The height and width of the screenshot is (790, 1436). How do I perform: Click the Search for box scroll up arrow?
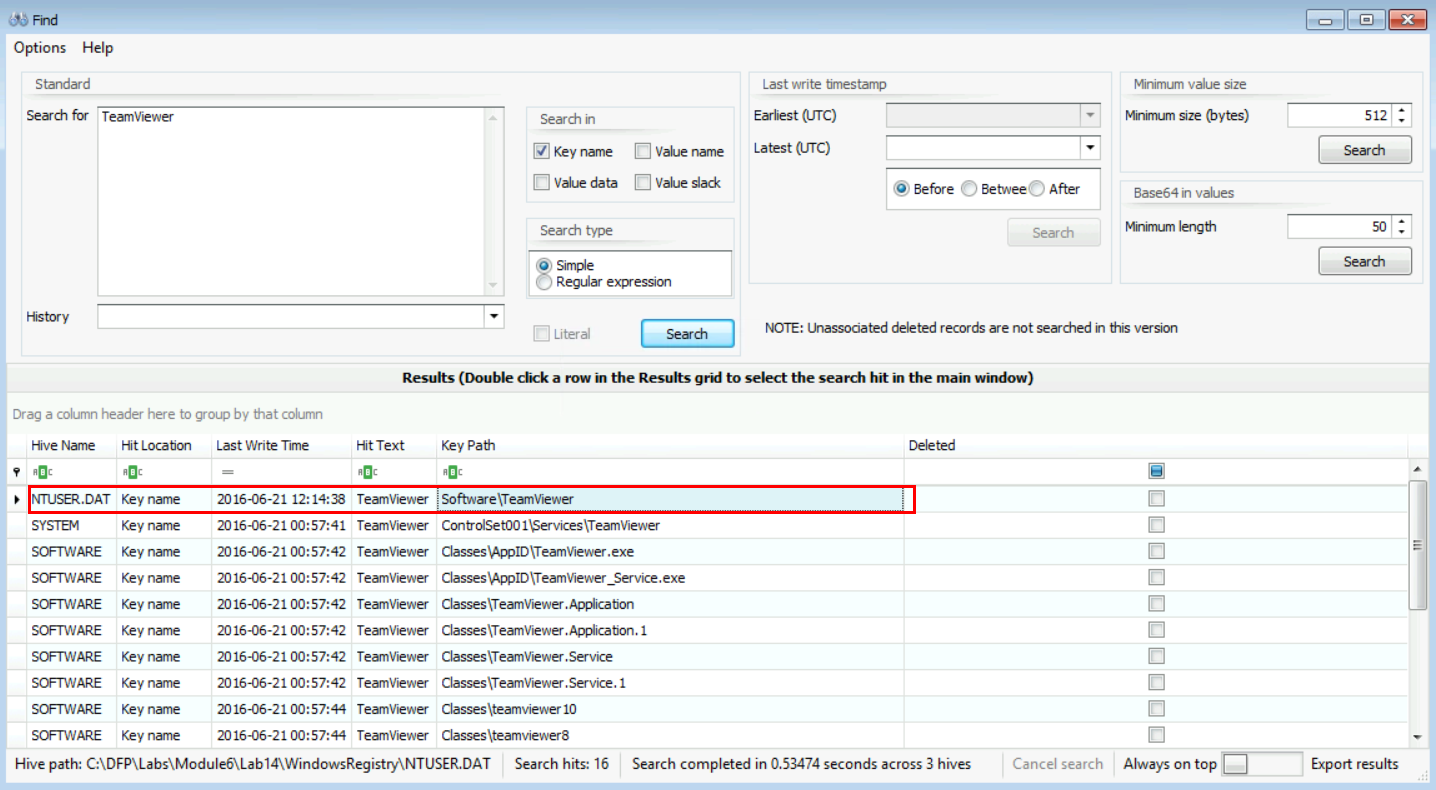click(494, 116)
